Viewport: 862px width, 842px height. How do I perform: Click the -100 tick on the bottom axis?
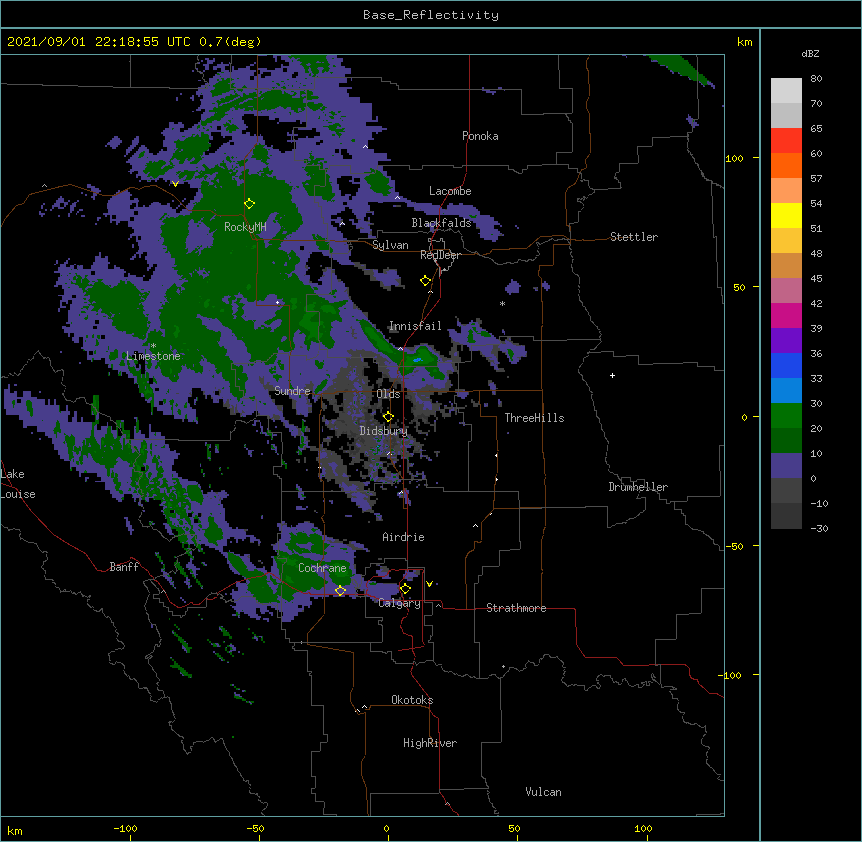[125, 828]
